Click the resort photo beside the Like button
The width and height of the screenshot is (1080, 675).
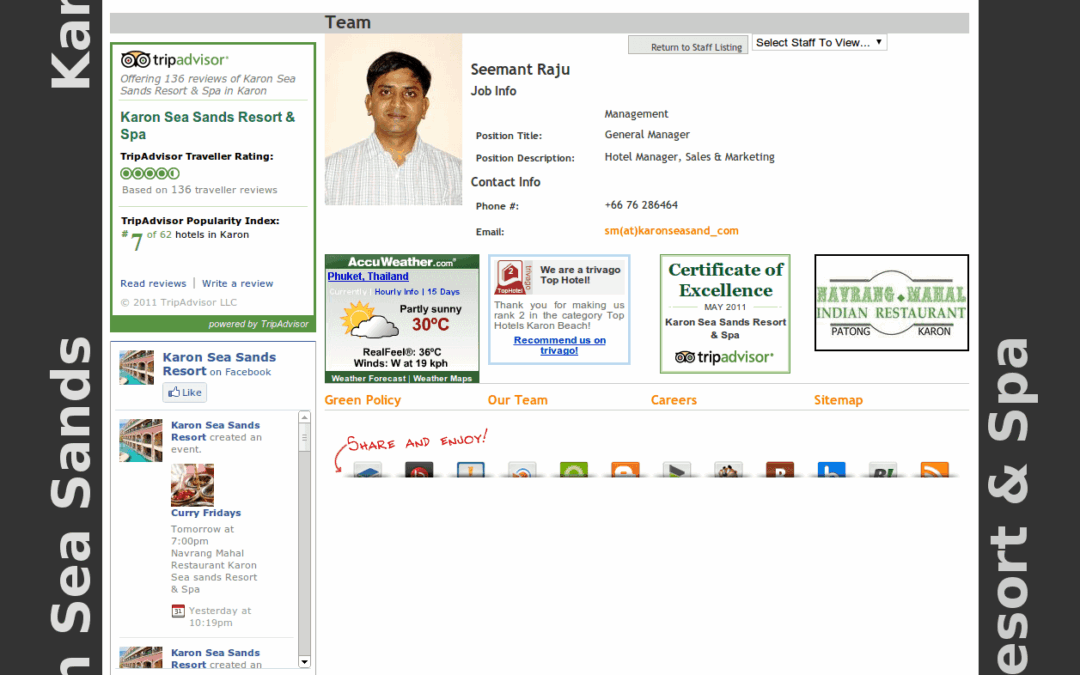(136, 367)
